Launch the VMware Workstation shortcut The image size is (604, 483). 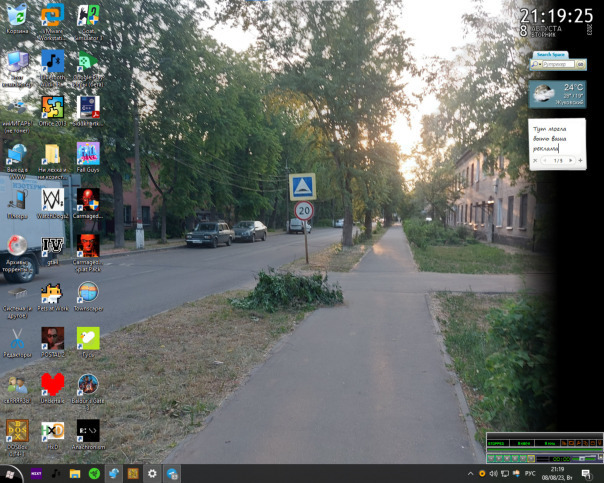pyautogui.click(x=53, y=21)
